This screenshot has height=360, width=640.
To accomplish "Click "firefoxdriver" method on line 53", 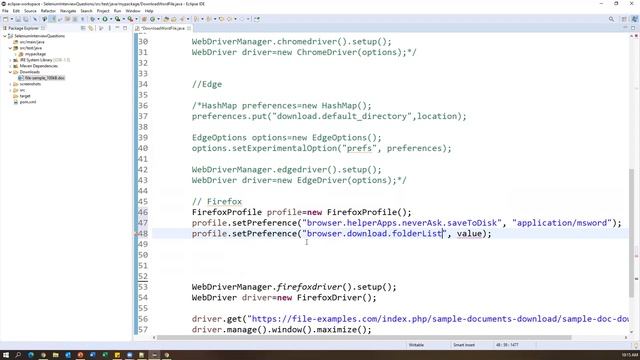I will click(310, 287).
